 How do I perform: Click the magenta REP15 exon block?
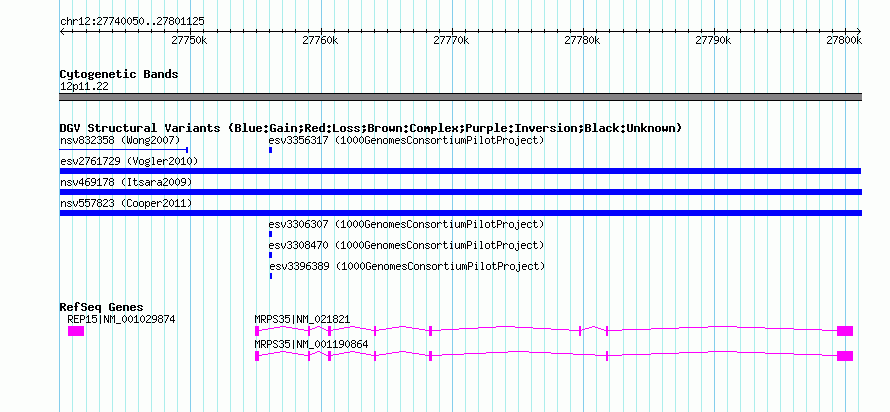76,331
